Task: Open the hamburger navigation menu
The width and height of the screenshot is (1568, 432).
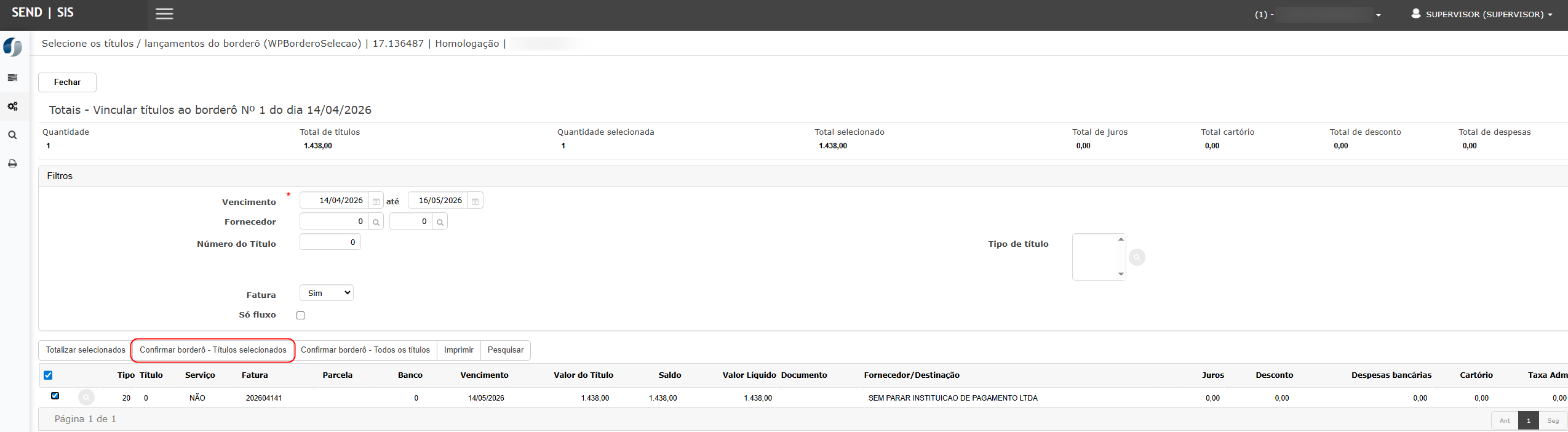Action: coord(164,14)
